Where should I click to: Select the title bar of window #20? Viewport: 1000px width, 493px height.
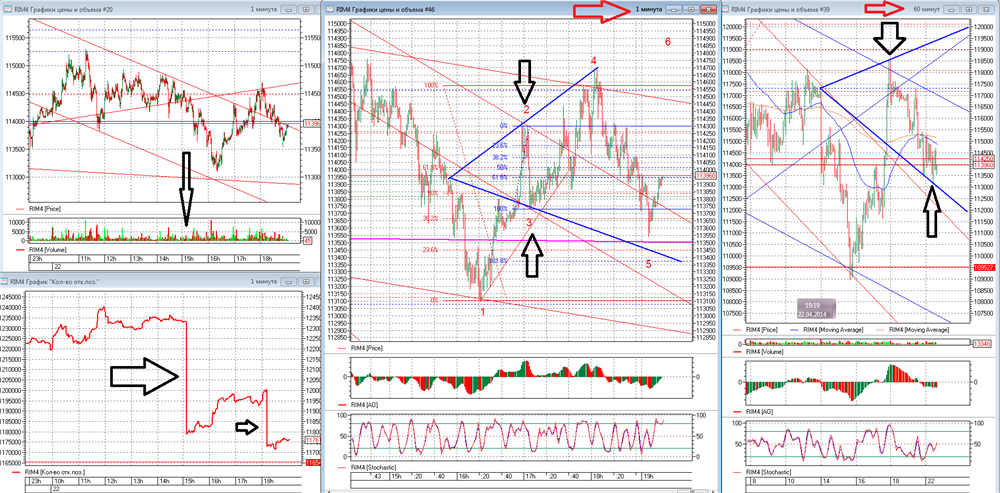(159, 10)
